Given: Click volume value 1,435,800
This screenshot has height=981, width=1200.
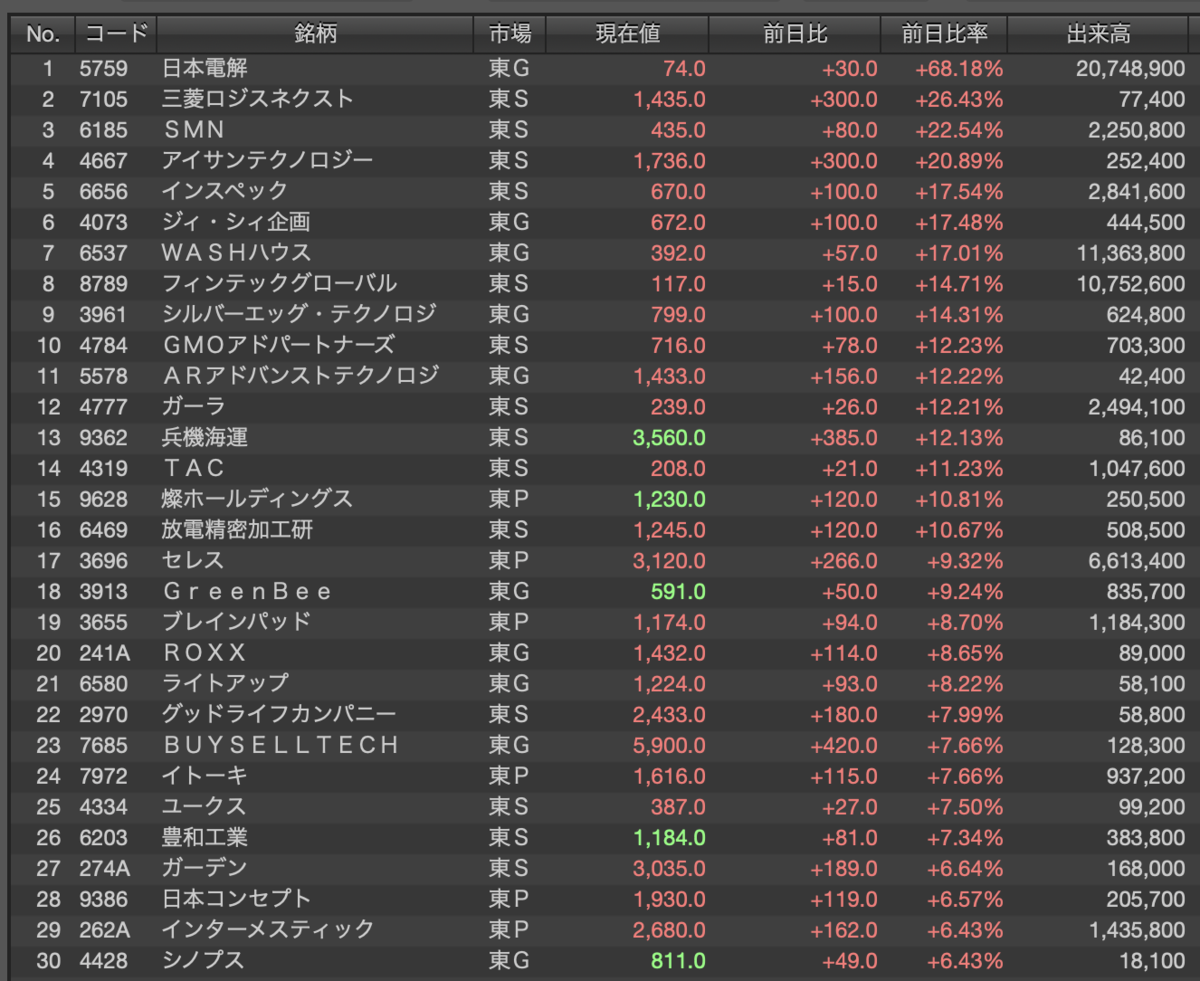Looking at the screenshot, I should 1136,929.
